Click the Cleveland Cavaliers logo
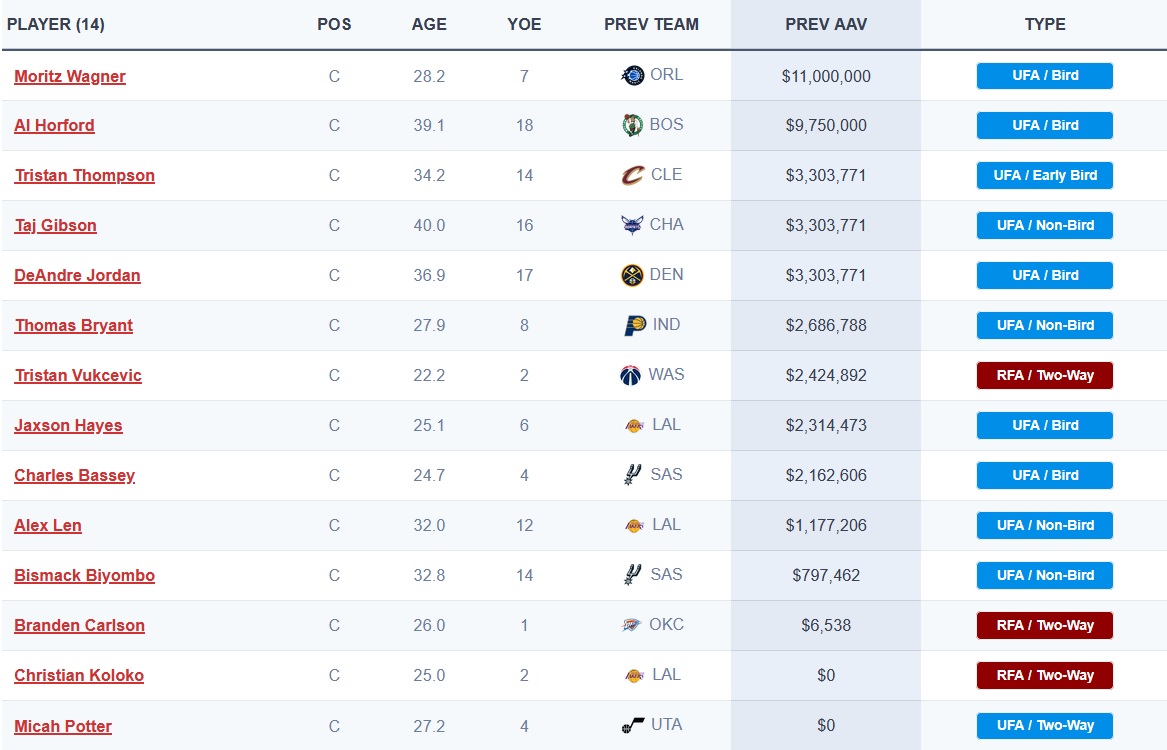1167x750 pixels. (x=633, y=175)
